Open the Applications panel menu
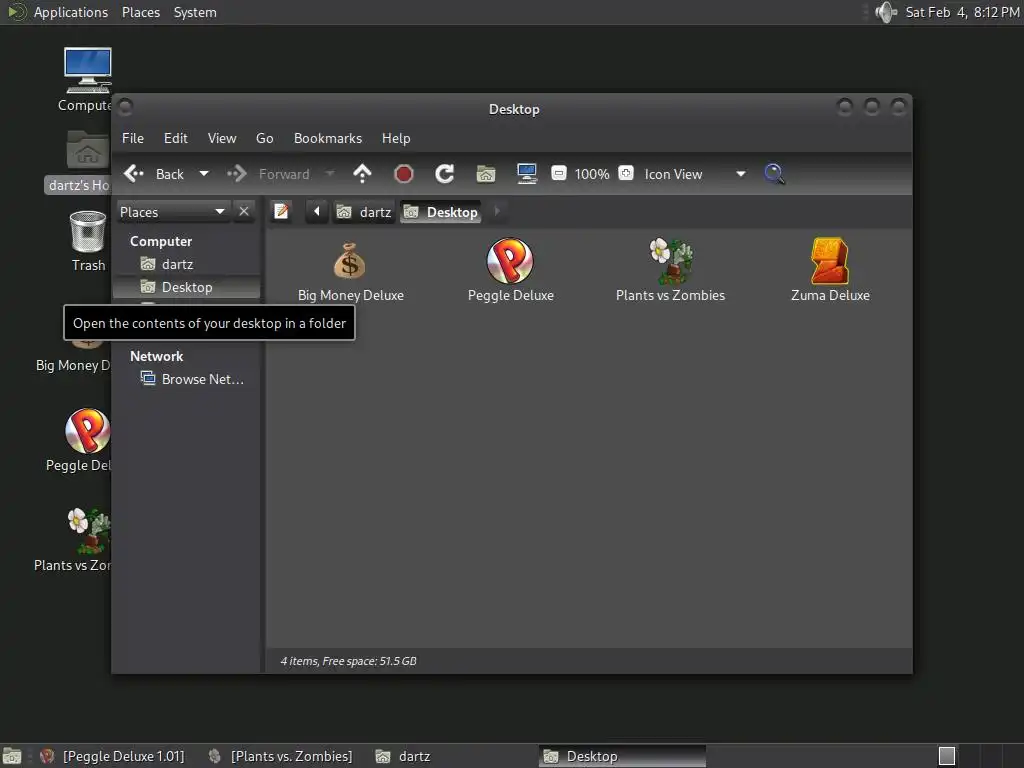 71,12
